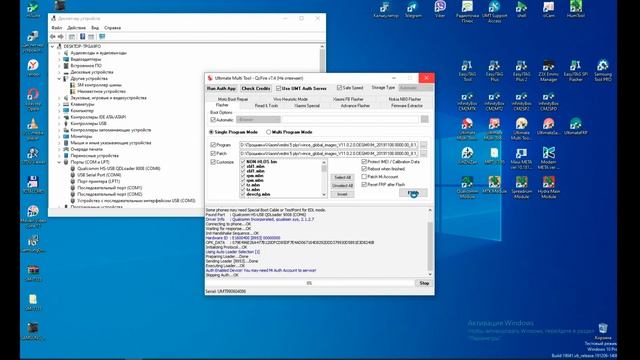Toggle the Safe Speed checkbox

click(339, 88)
